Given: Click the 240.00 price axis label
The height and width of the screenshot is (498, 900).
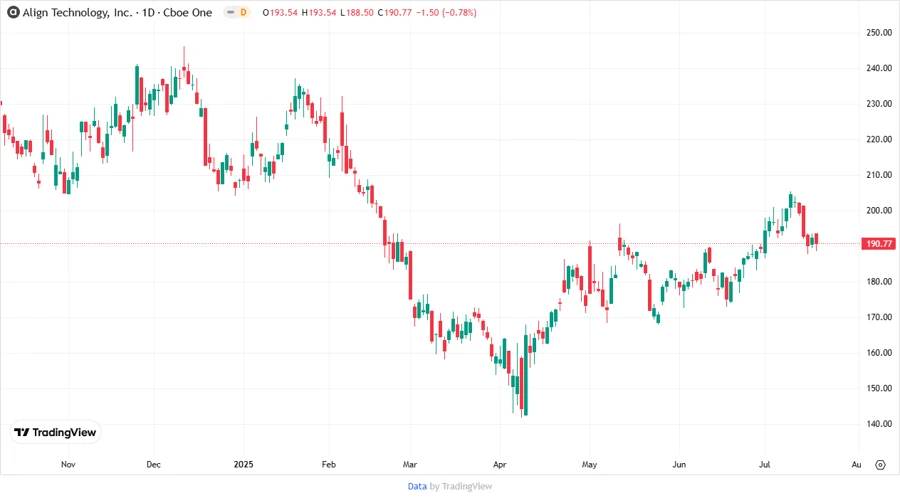Looking at the screenshot, I should (879, 68).
